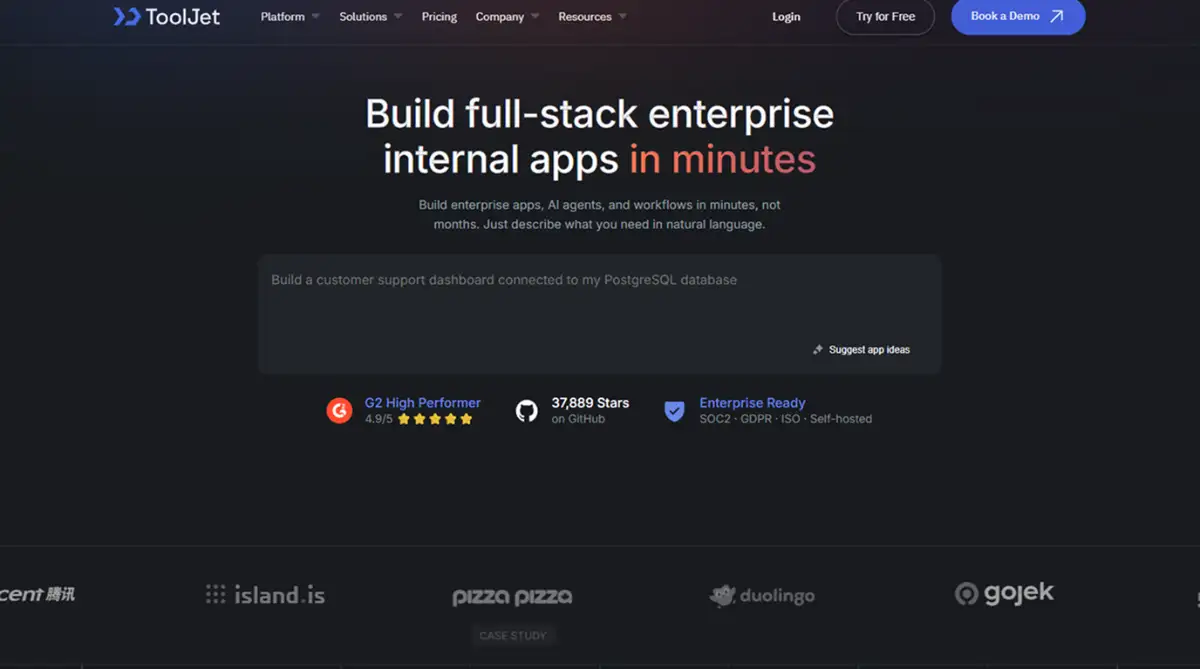Click the G2 logo badge icon

[339, 410]
